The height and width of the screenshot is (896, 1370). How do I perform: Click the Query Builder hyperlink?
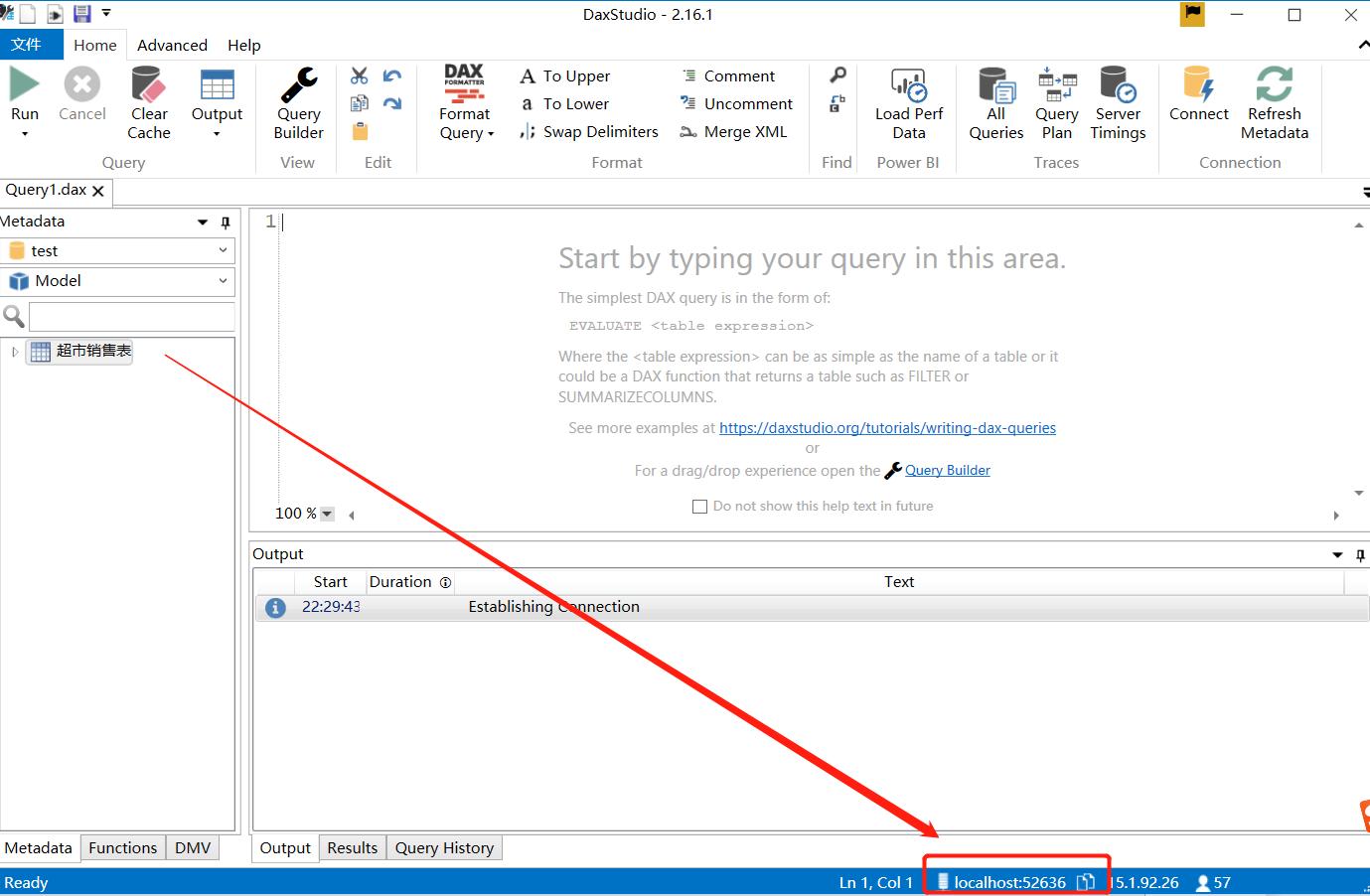(947, 471)
